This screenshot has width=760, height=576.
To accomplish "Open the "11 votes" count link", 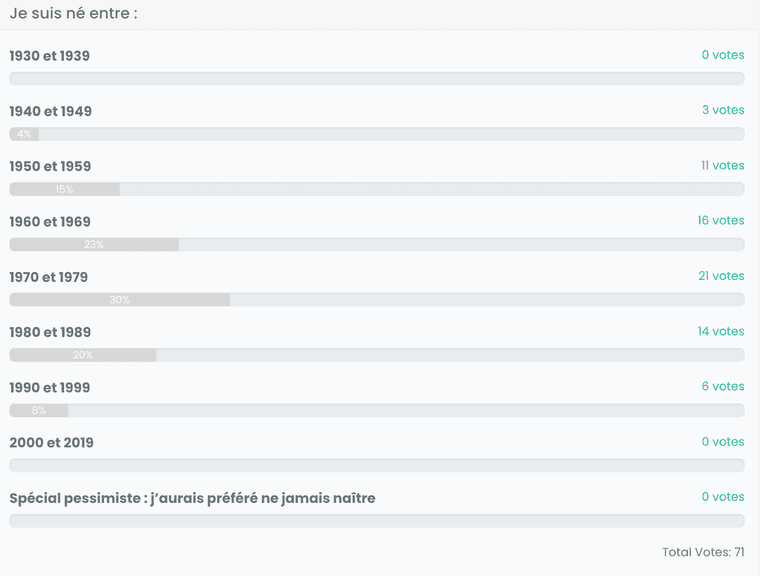I will [722, 165].
